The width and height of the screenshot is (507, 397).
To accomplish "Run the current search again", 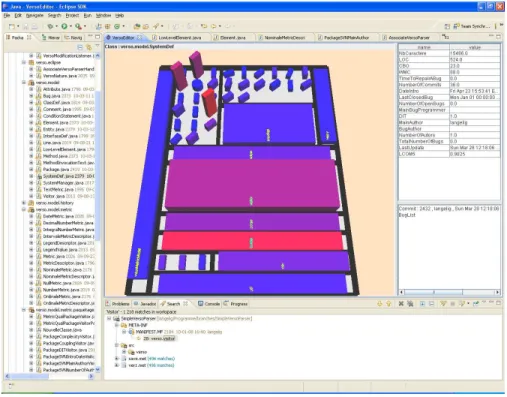I will (x=443, y=304).
